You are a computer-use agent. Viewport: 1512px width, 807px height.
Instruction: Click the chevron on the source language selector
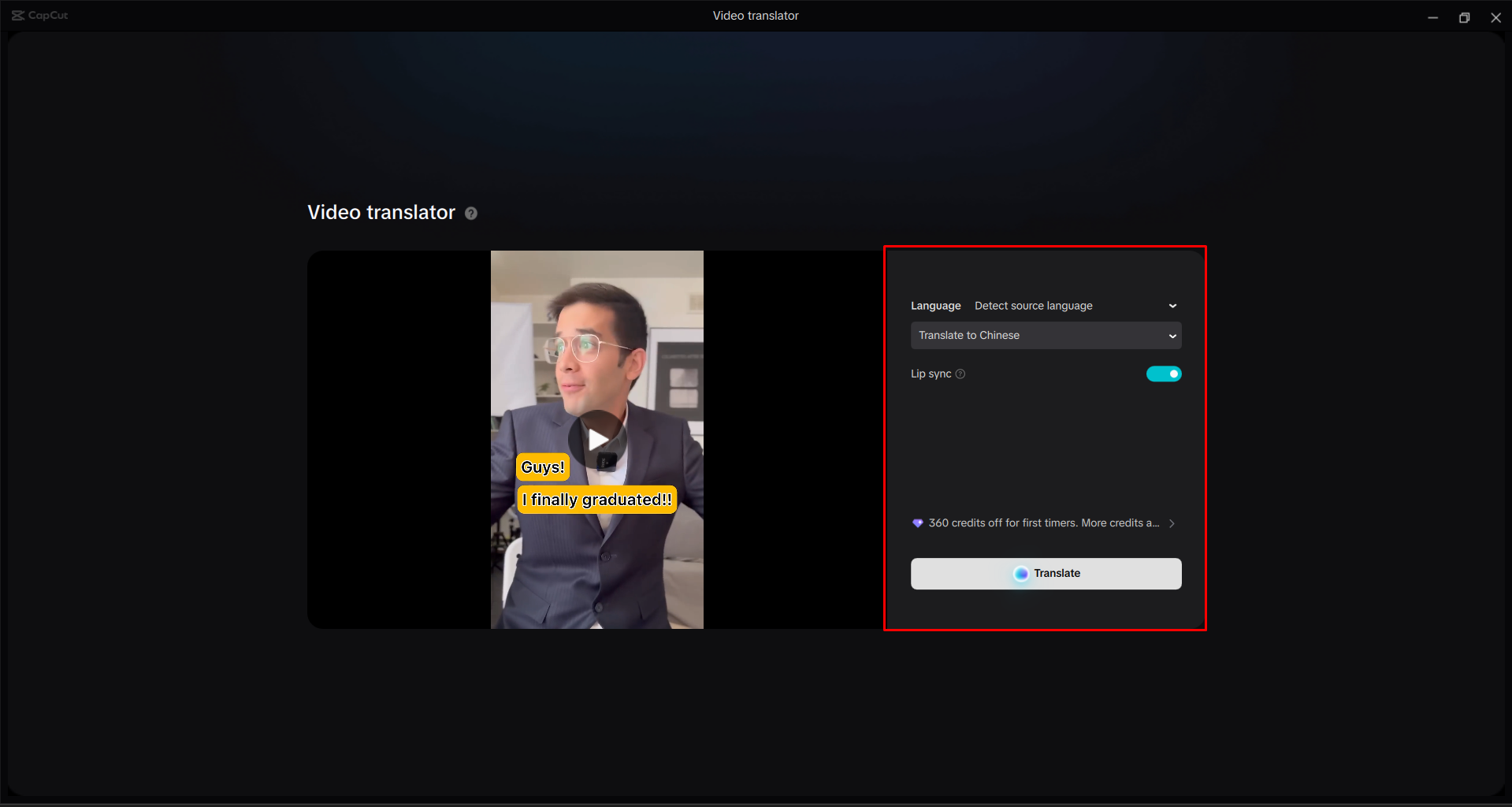tap(1172, 306)
